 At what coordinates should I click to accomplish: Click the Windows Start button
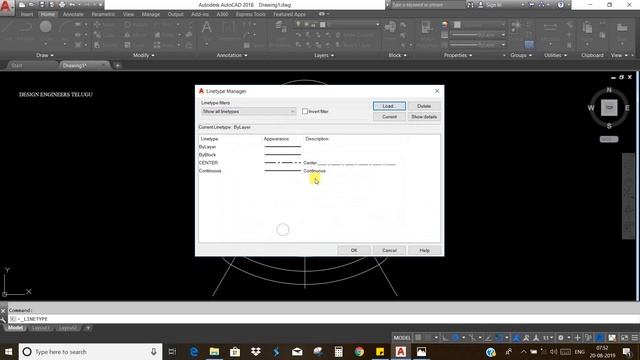click(x=8, y=351)
